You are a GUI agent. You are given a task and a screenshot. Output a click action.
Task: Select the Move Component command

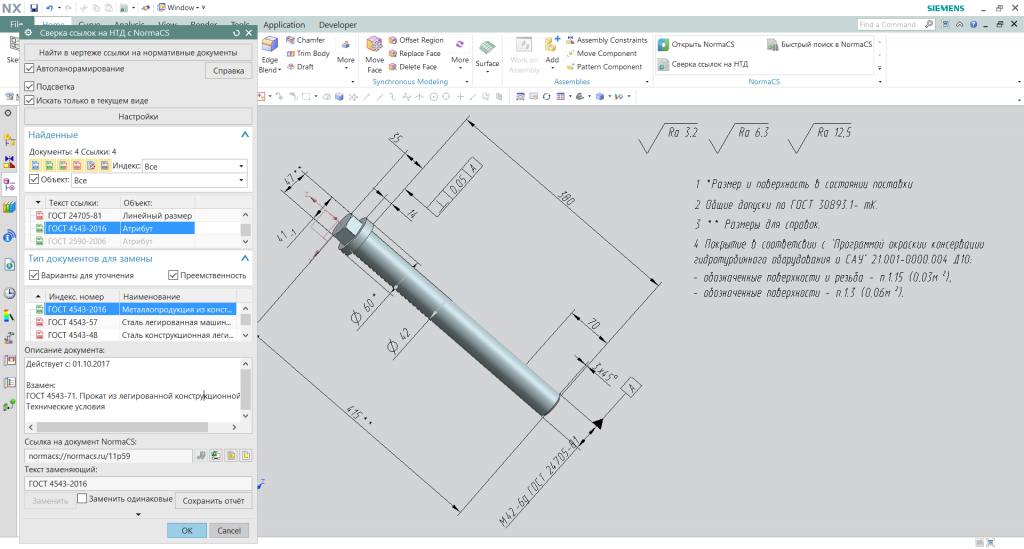(x=601, y=54)
